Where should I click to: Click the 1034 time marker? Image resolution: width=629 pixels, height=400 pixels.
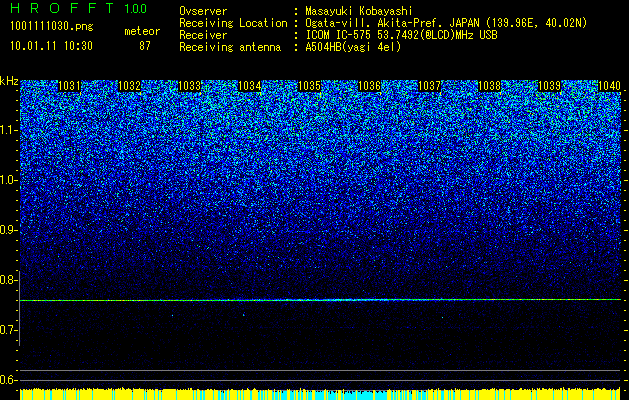(250, 86)
